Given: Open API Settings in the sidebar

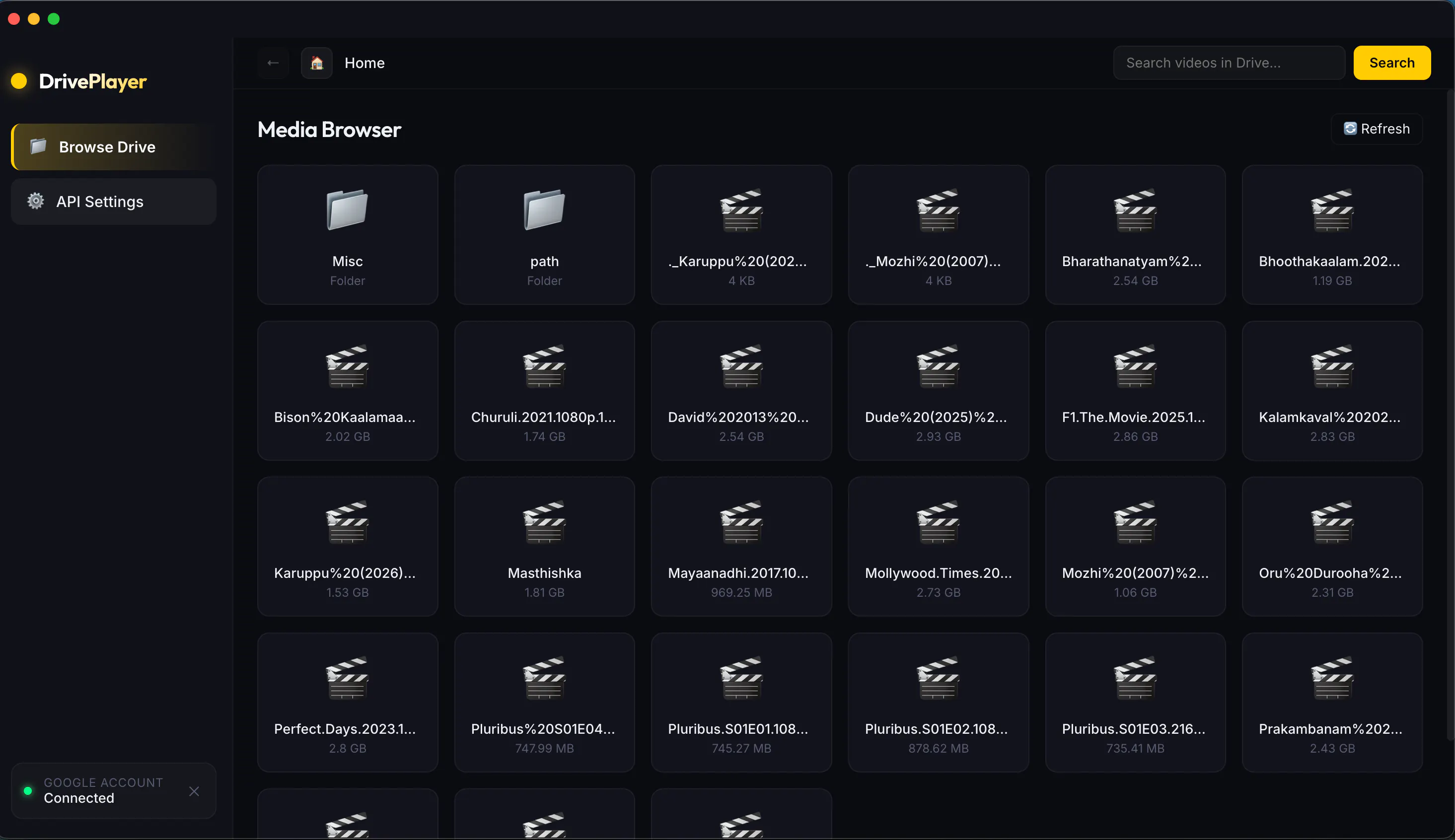Looking at the screenshot, I should pyautogui.click(x=114, y=202).
